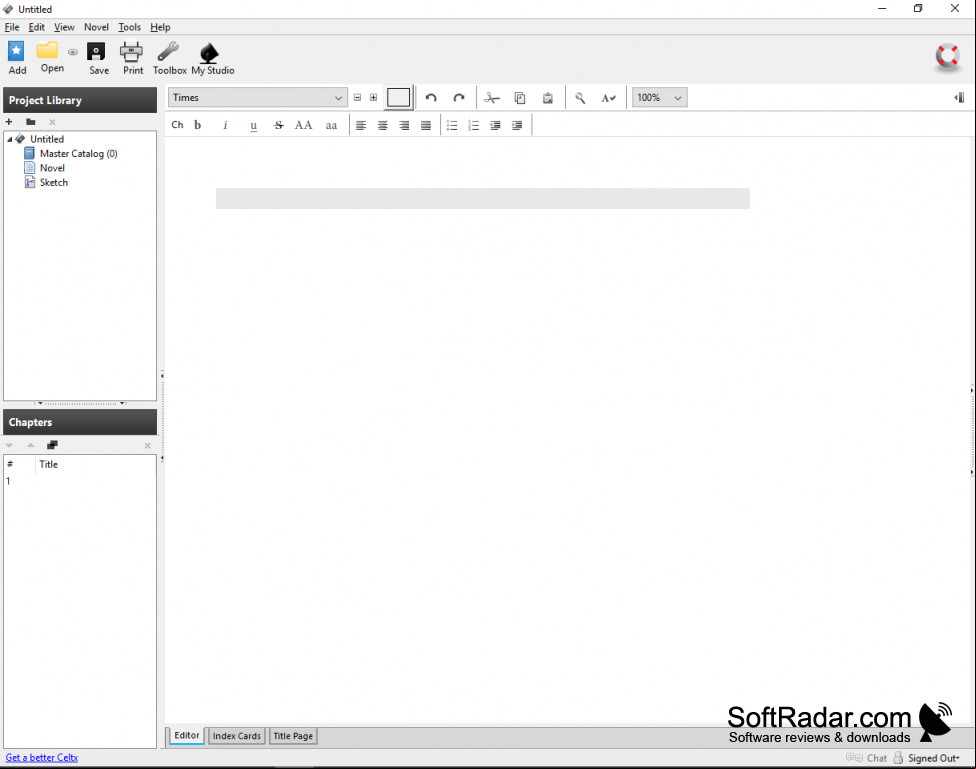
Task: Center align the text
Action: pyautogui.click(x=383, y=126)
